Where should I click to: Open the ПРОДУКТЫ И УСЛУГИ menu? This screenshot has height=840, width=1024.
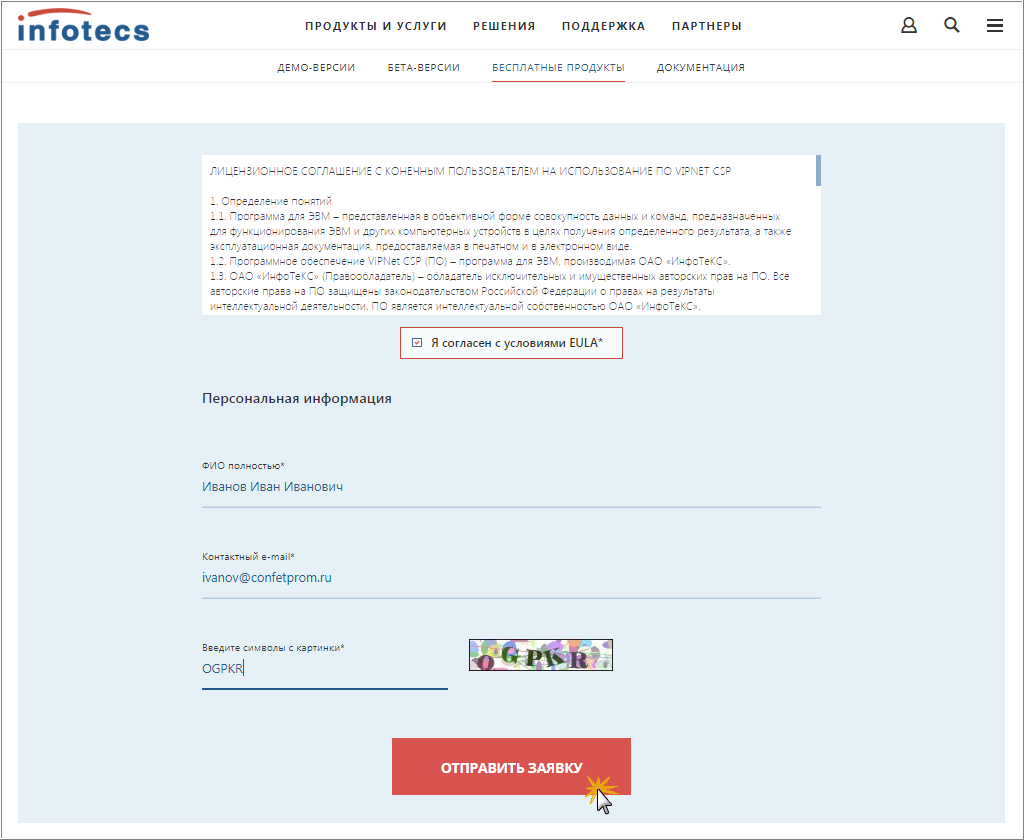[x=376, y=26]
